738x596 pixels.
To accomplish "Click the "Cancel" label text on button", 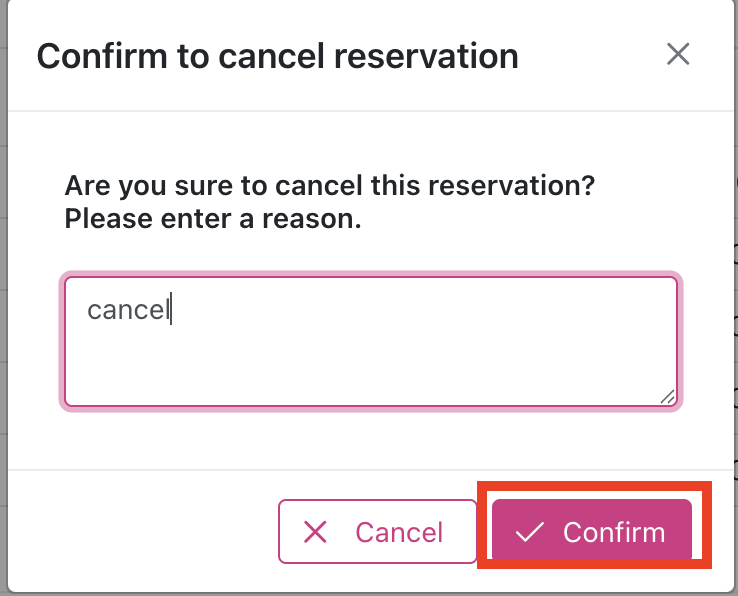I will click(399, 532).
